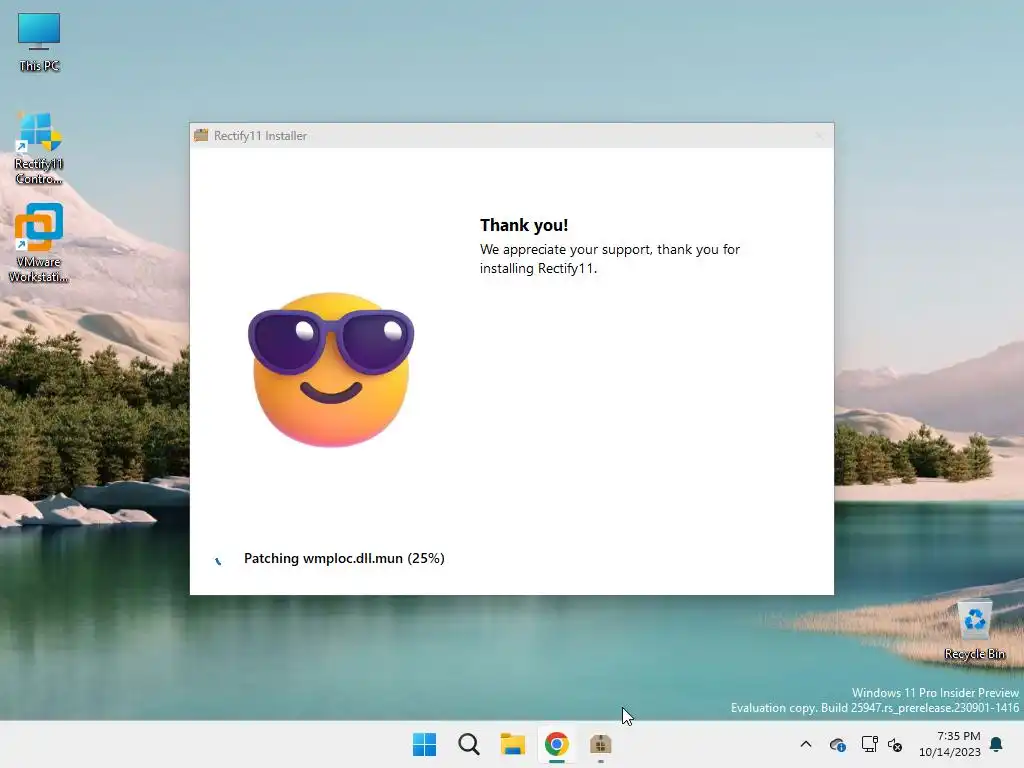Click the OneDrive cloud tray icon
The width and height of the screenshot is (1024, 768).
point(838,744)
